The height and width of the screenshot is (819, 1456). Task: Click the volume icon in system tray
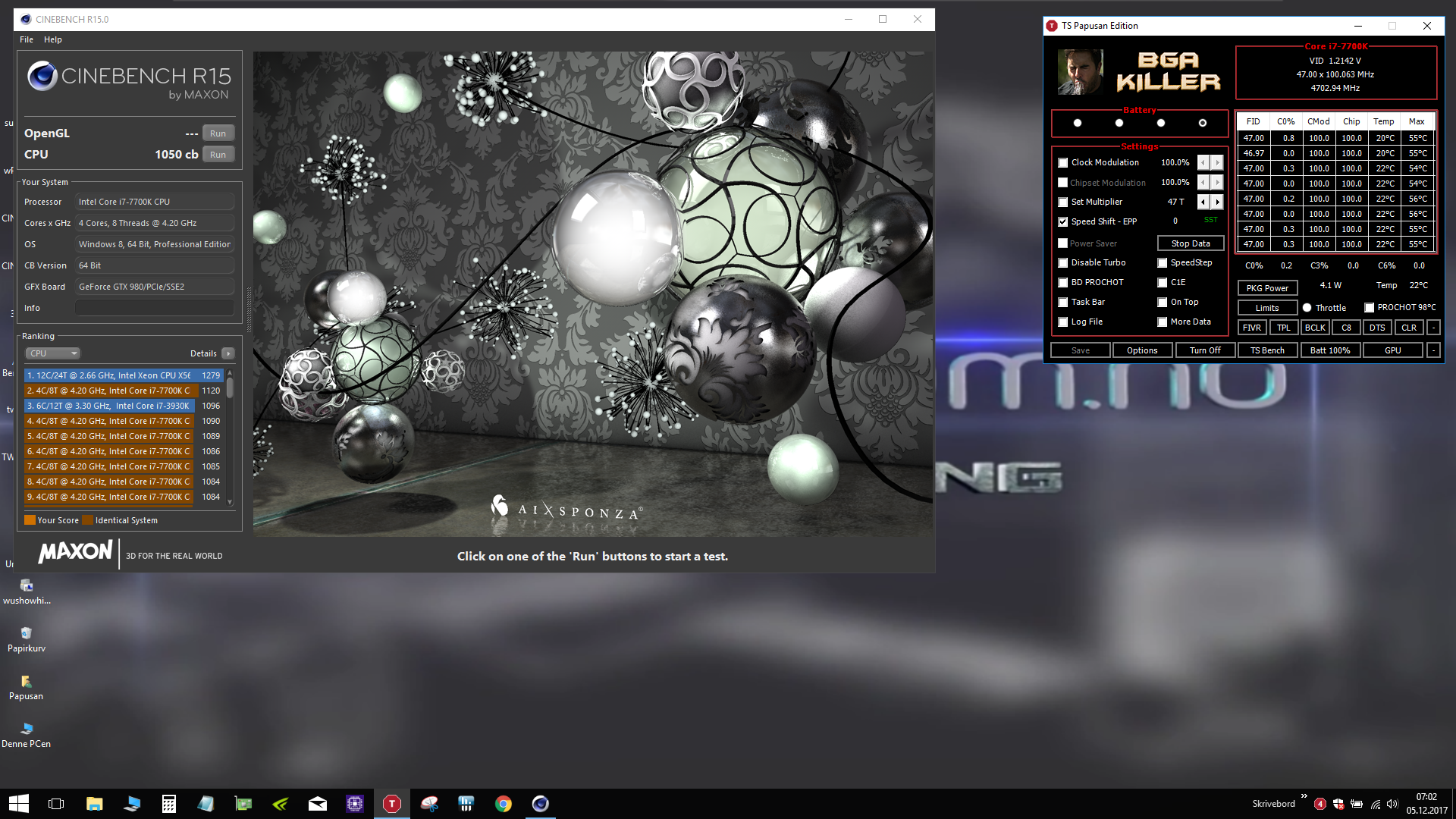coord(1392,804)
